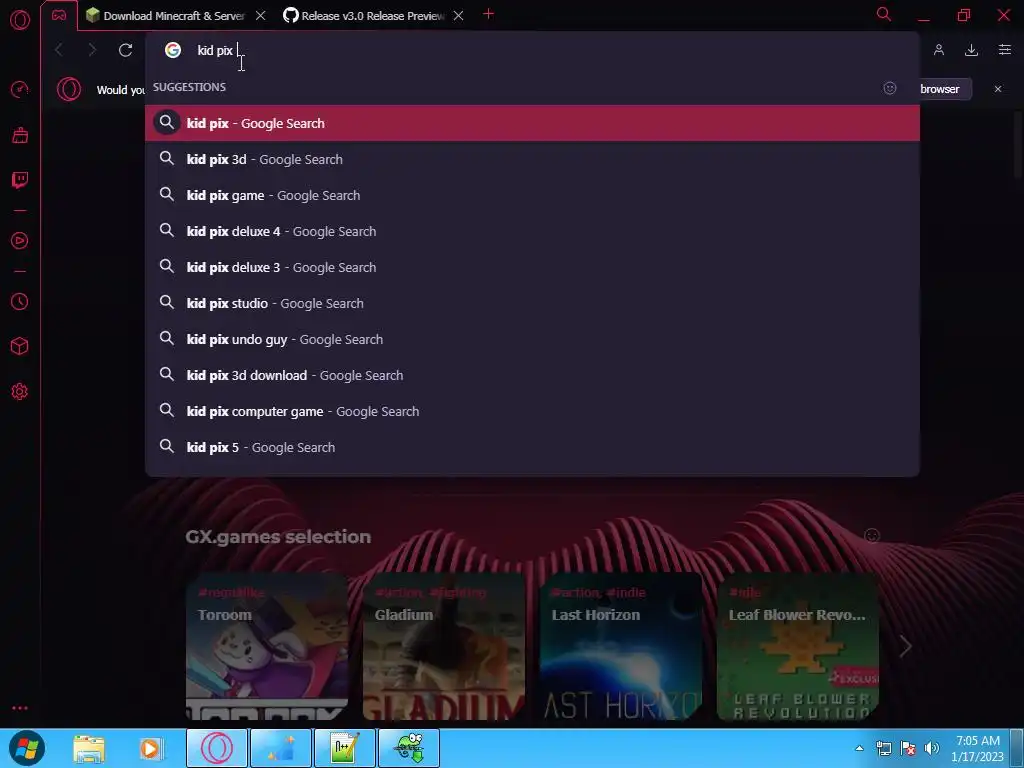
Task: Go forward with the forward arrow
Action: click(x=92, y=50)
